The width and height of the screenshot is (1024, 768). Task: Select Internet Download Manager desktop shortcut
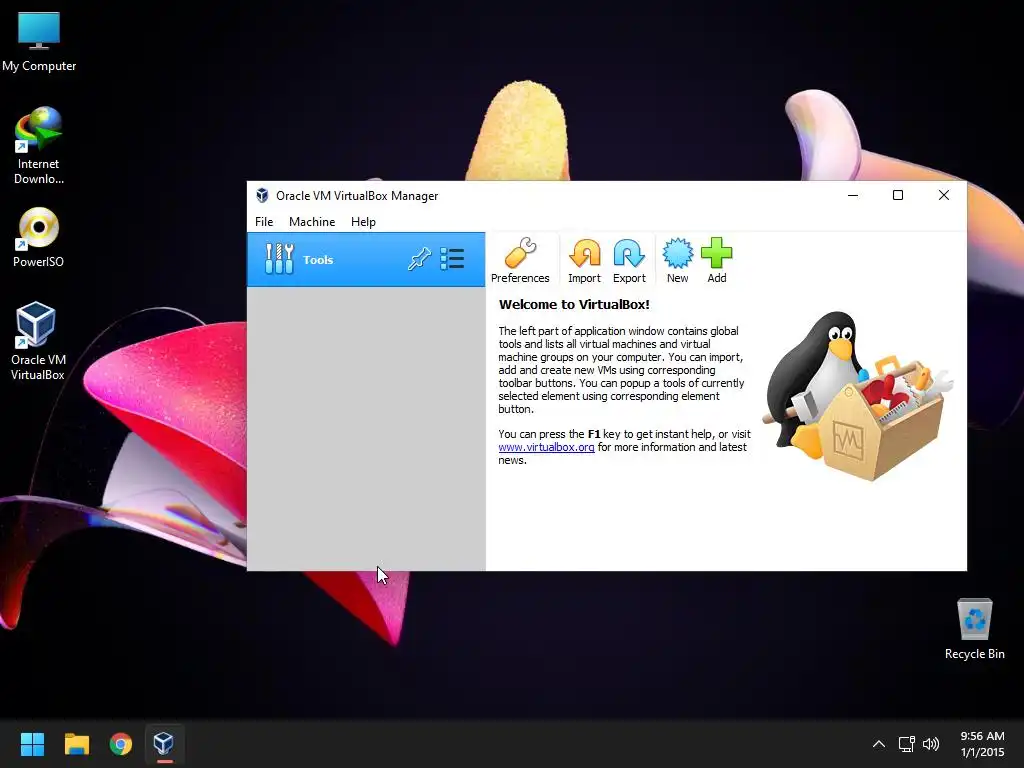(x=39, y=146)
